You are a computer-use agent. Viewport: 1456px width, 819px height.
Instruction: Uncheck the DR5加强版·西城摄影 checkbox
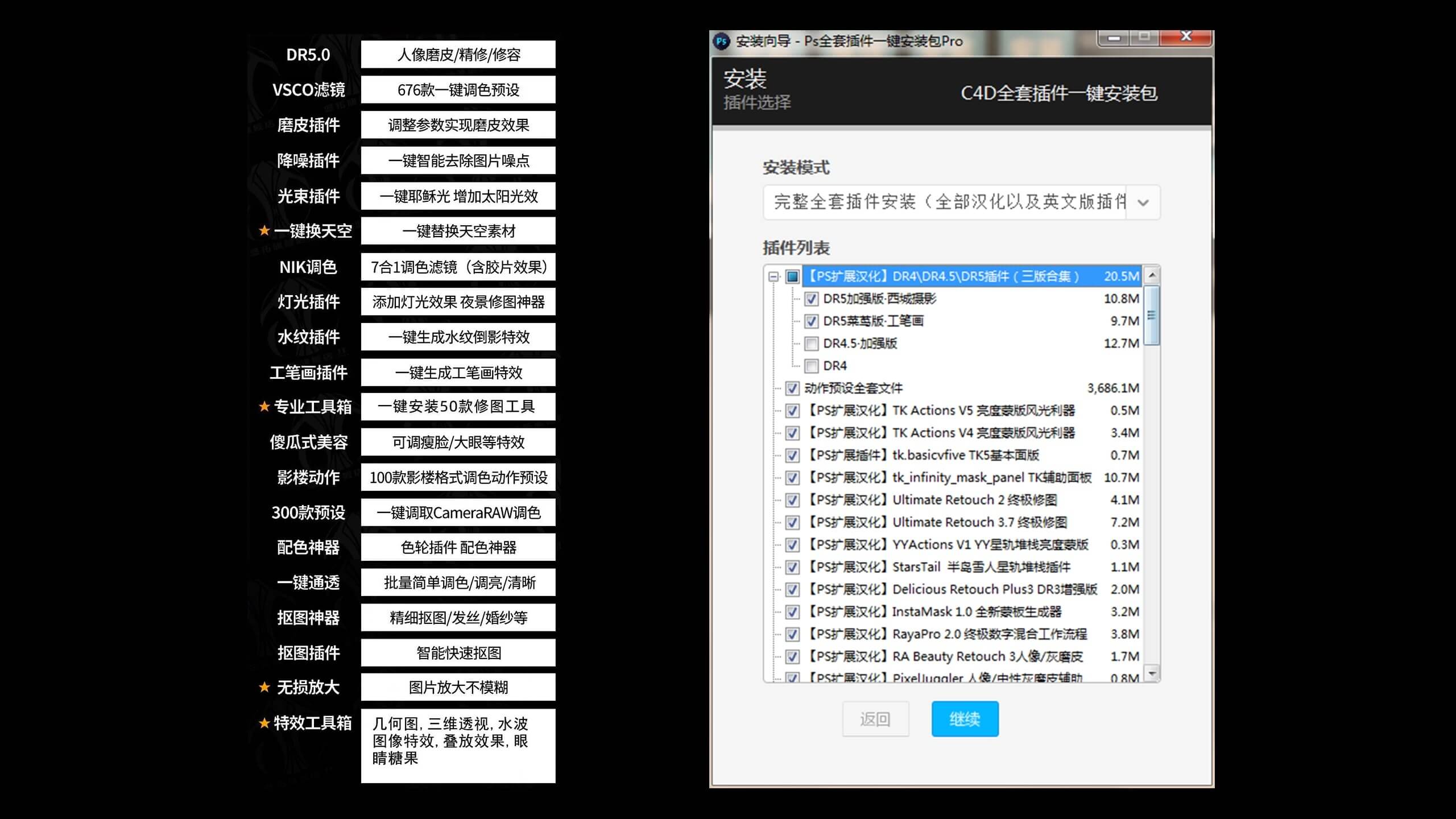point(811,299)
